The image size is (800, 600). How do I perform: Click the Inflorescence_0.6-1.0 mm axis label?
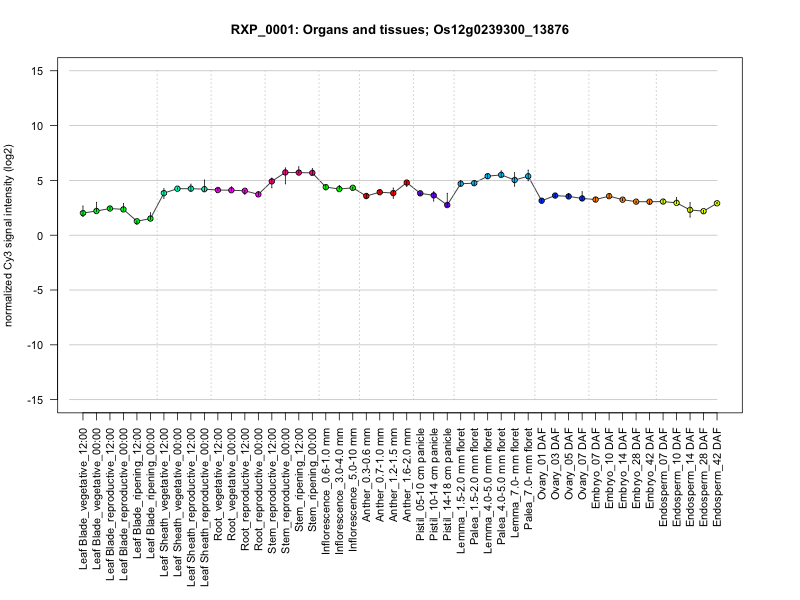point(326,491)
